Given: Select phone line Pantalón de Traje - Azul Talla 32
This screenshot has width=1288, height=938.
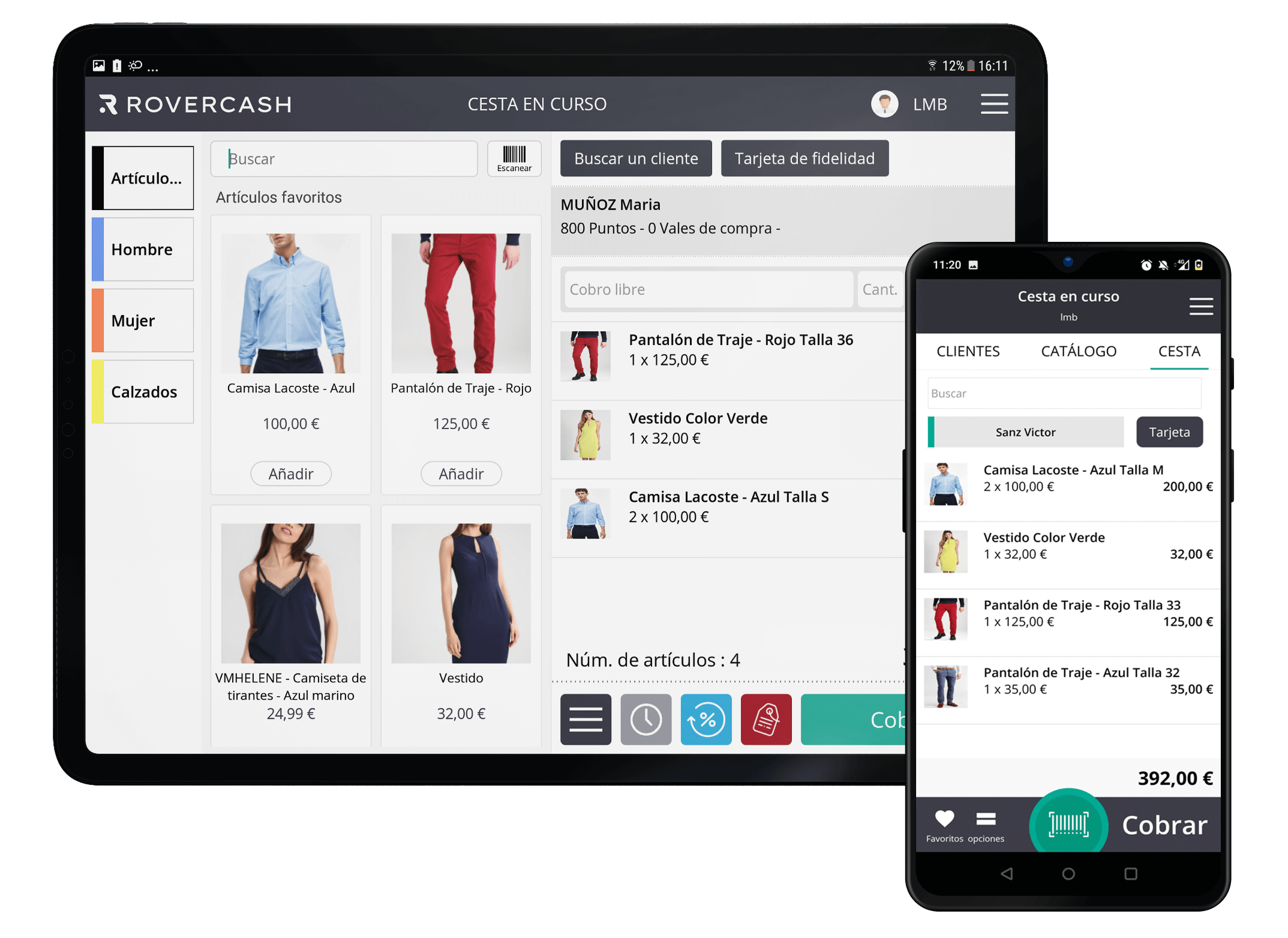Looking at the screenshot, I should [x=1068, y=690].
